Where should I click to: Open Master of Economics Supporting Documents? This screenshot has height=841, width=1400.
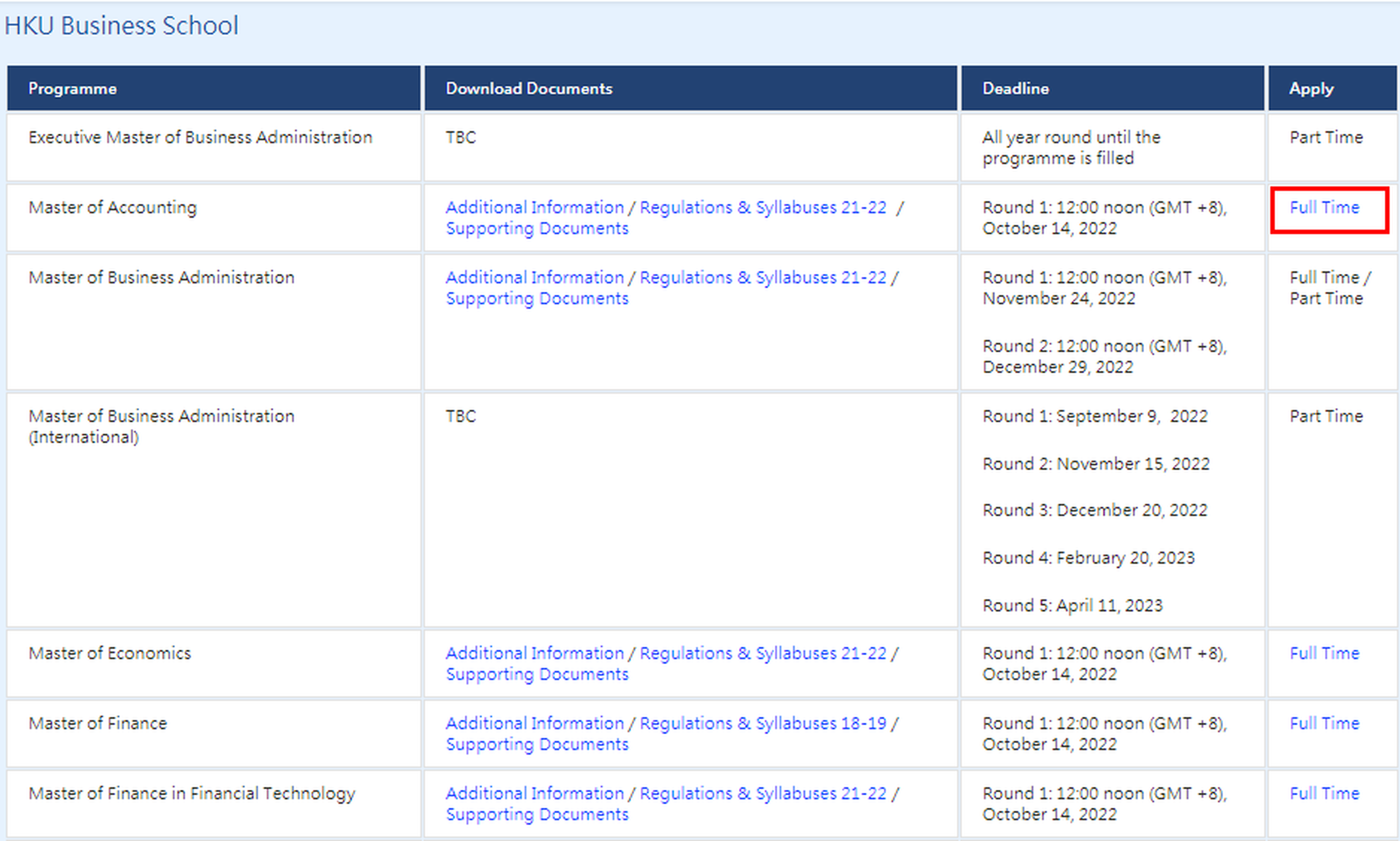point(537,674)
